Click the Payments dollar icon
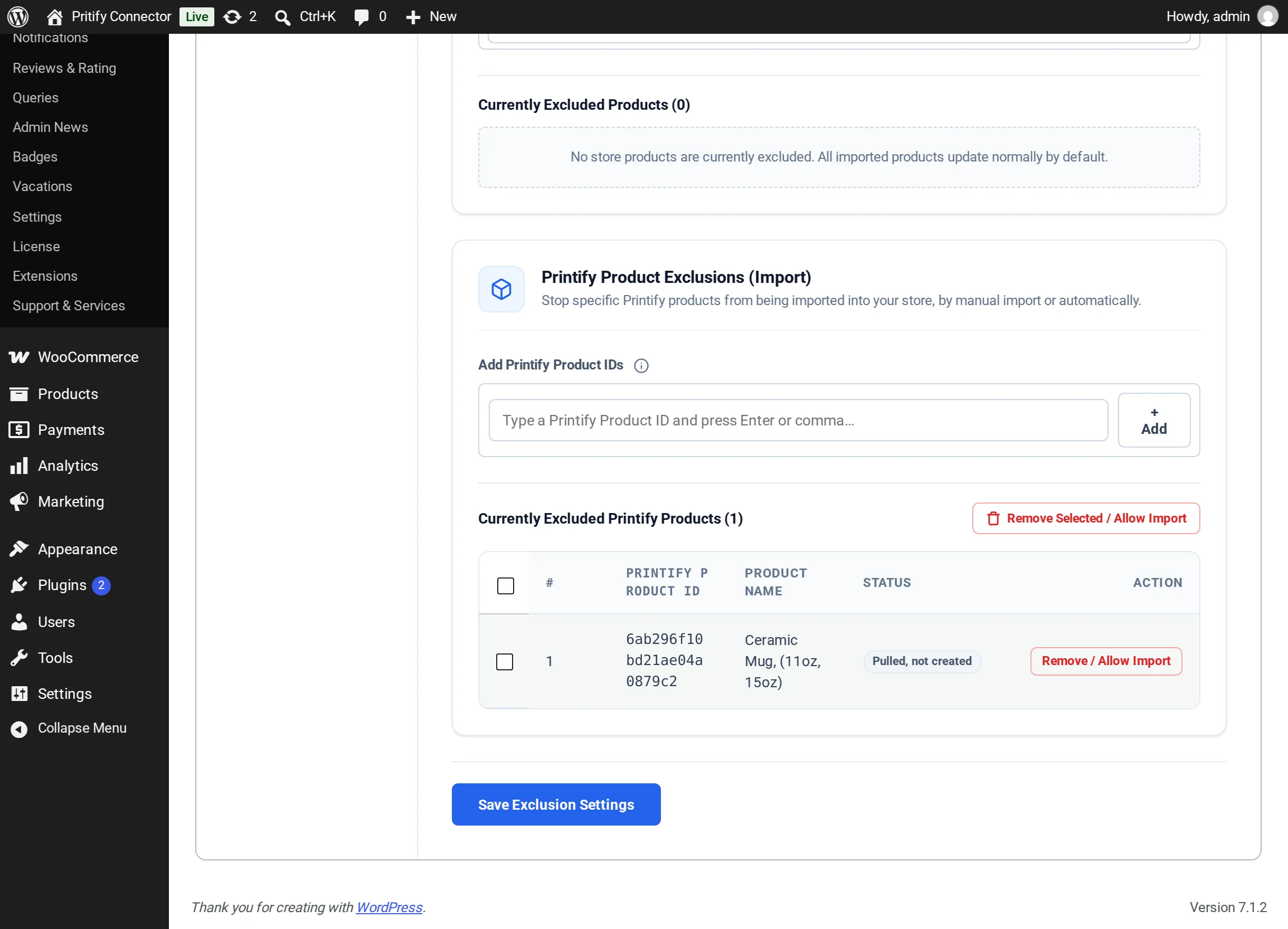This screenshot has height=929, width=1288. click(19, 430)
